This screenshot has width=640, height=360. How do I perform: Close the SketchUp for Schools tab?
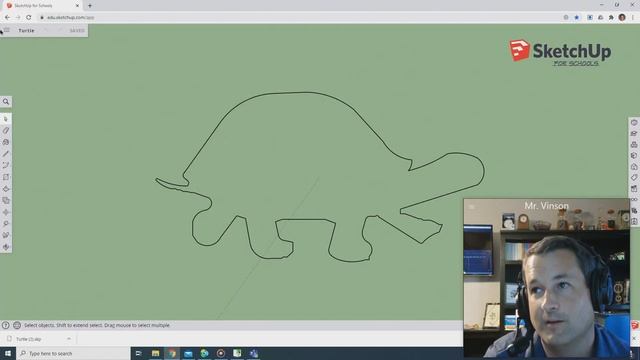coord(77,6)
